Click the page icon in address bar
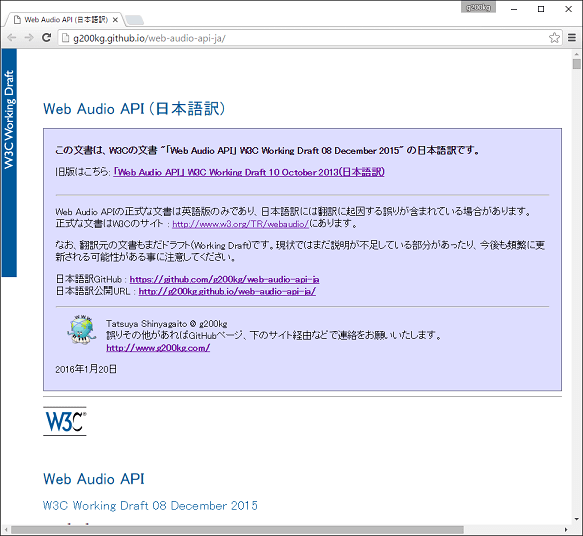Viewport: 583px width, 536px height. point(65,38)
